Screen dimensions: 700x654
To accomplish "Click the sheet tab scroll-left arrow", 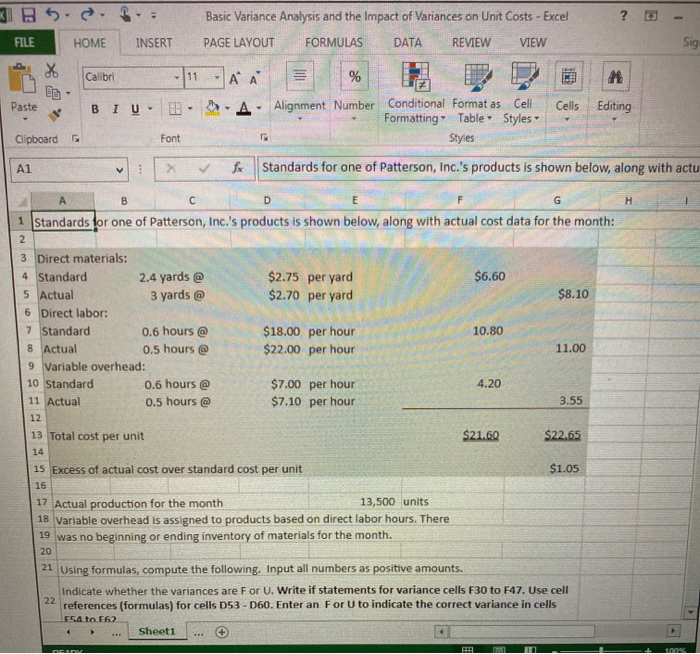I will [68, 632].
